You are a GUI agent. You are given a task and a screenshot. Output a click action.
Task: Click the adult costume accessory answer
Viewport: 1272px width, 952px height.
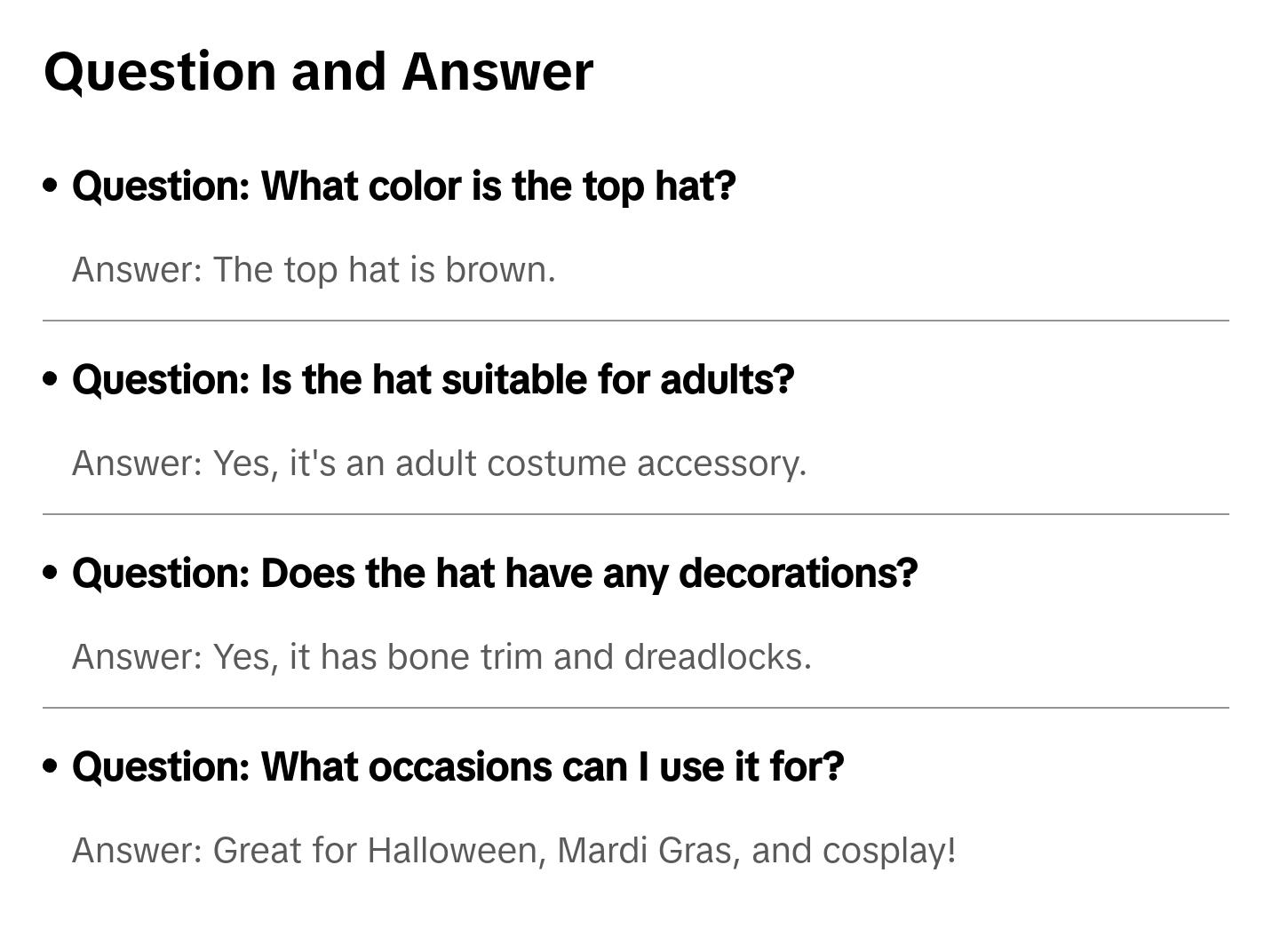point(439,464)
